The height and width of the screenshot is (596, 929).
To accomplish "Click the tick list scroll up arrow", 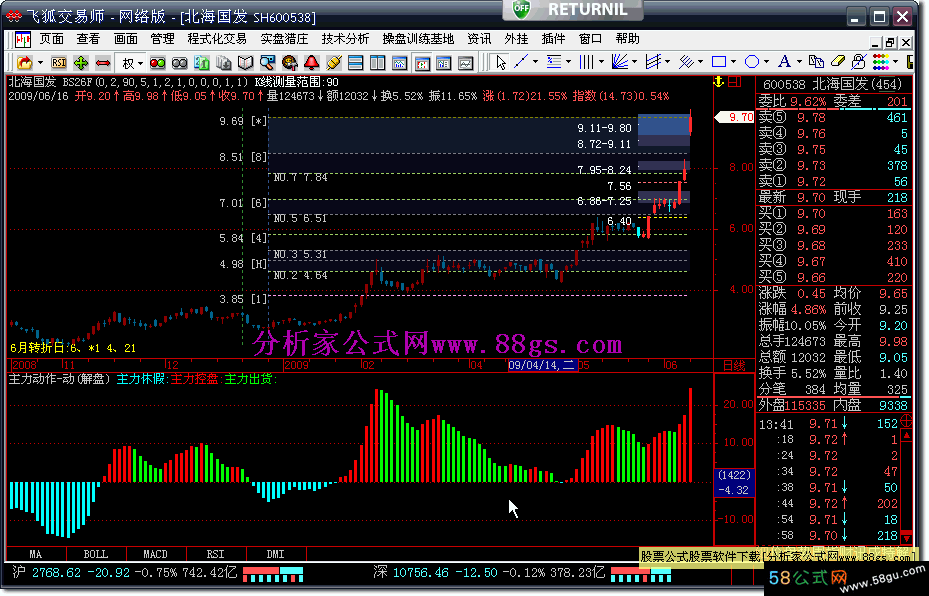I will (906, 435).
